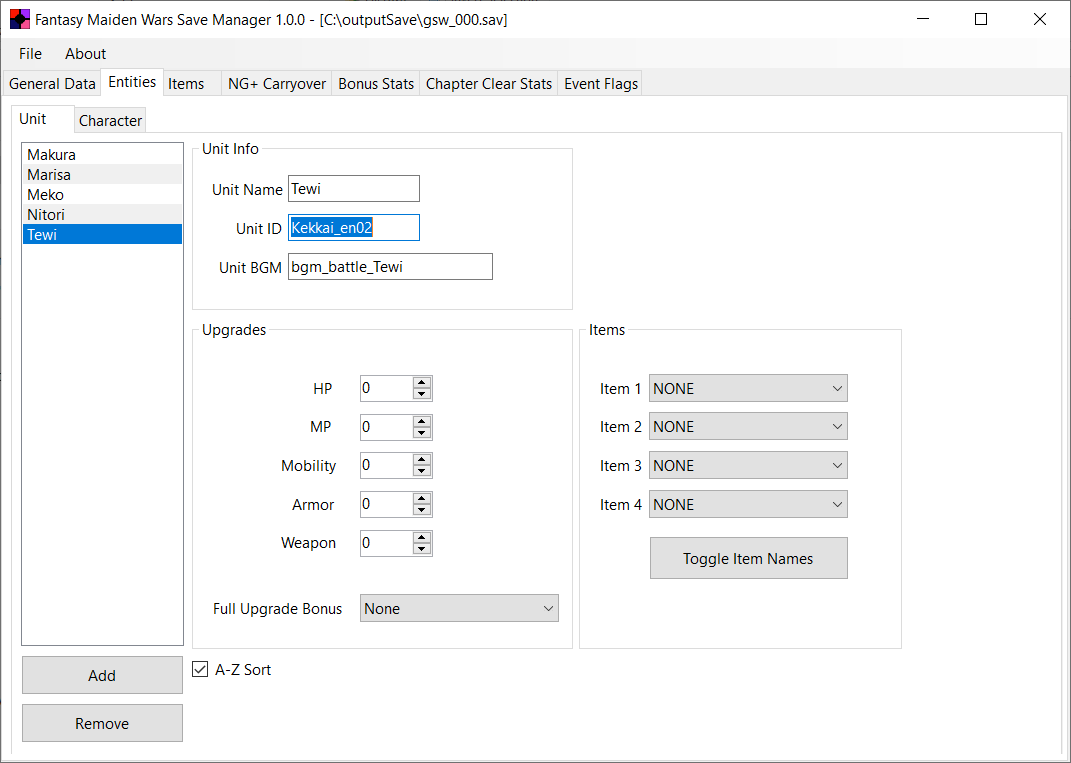1071x763 pixels.
Task: Select Nitori in the unit list
Action: [x=102, y=214]
